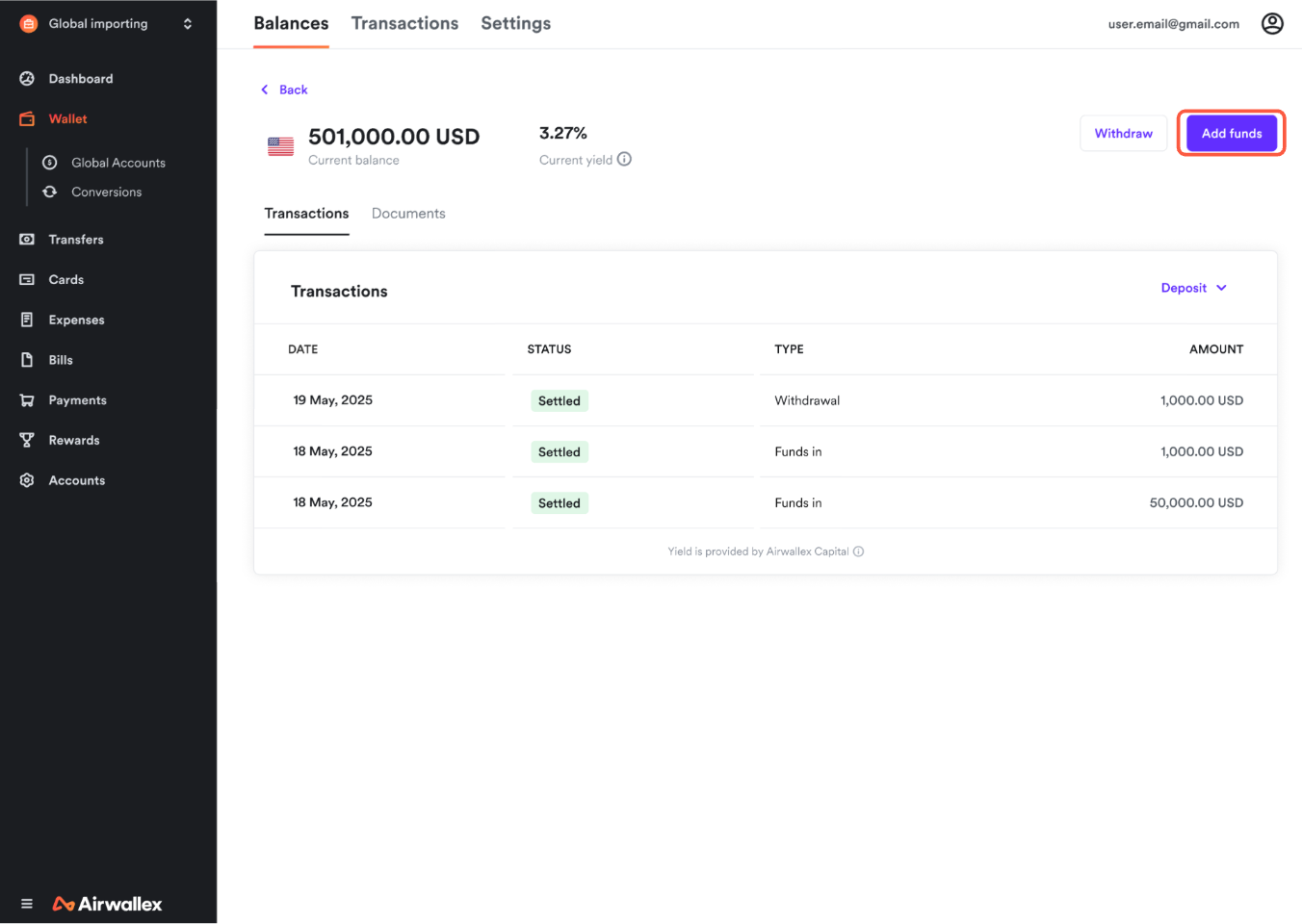The image size is (1302, 924).
Task: Open the Settings top tab
Action: (x=515, y=24)
